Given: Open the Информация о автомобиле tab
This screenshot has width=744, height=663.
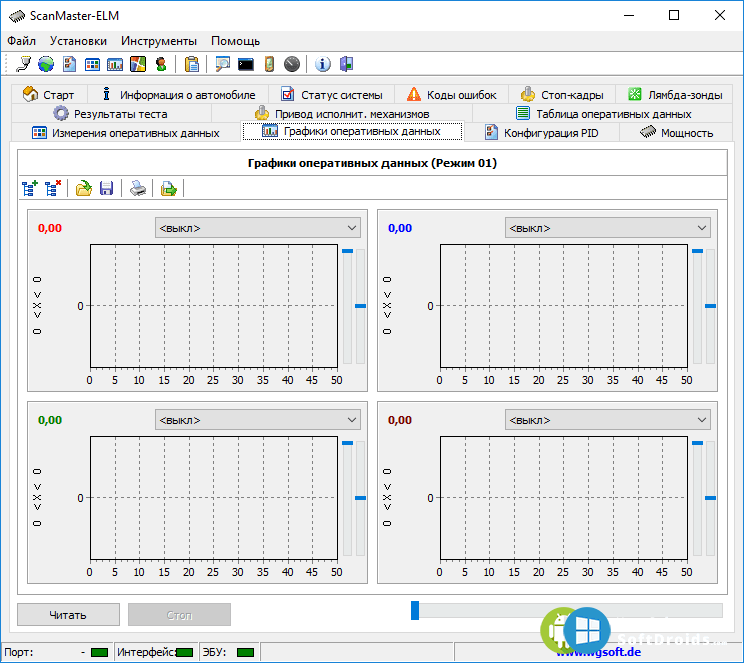Looking at the screenshot, I should tap(178, 94).
